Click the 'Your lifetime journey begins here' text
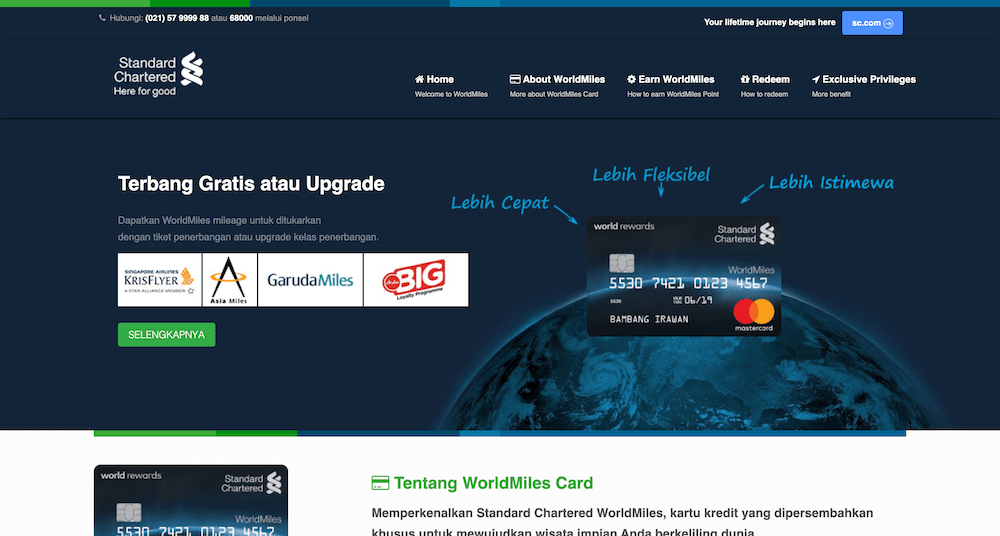The image size is (1000, 536). point(770,22)
